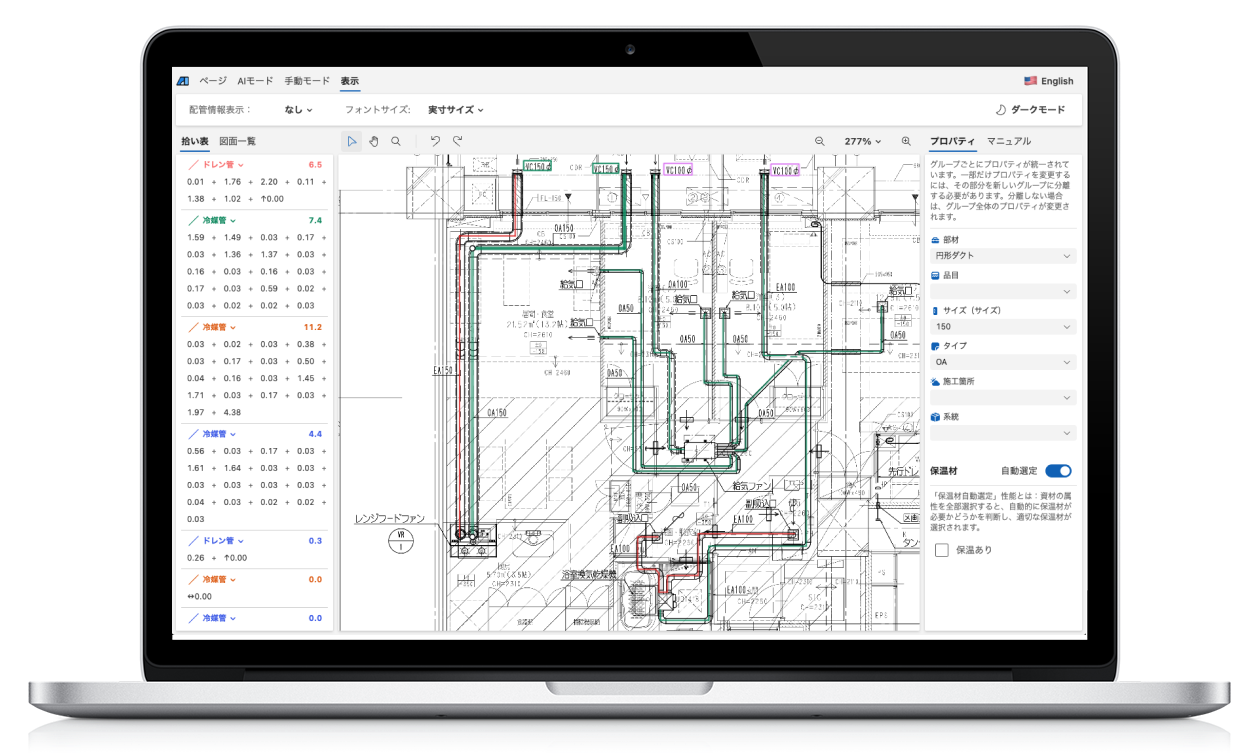Check the 保温あり checkbox

tap(942, 550)
